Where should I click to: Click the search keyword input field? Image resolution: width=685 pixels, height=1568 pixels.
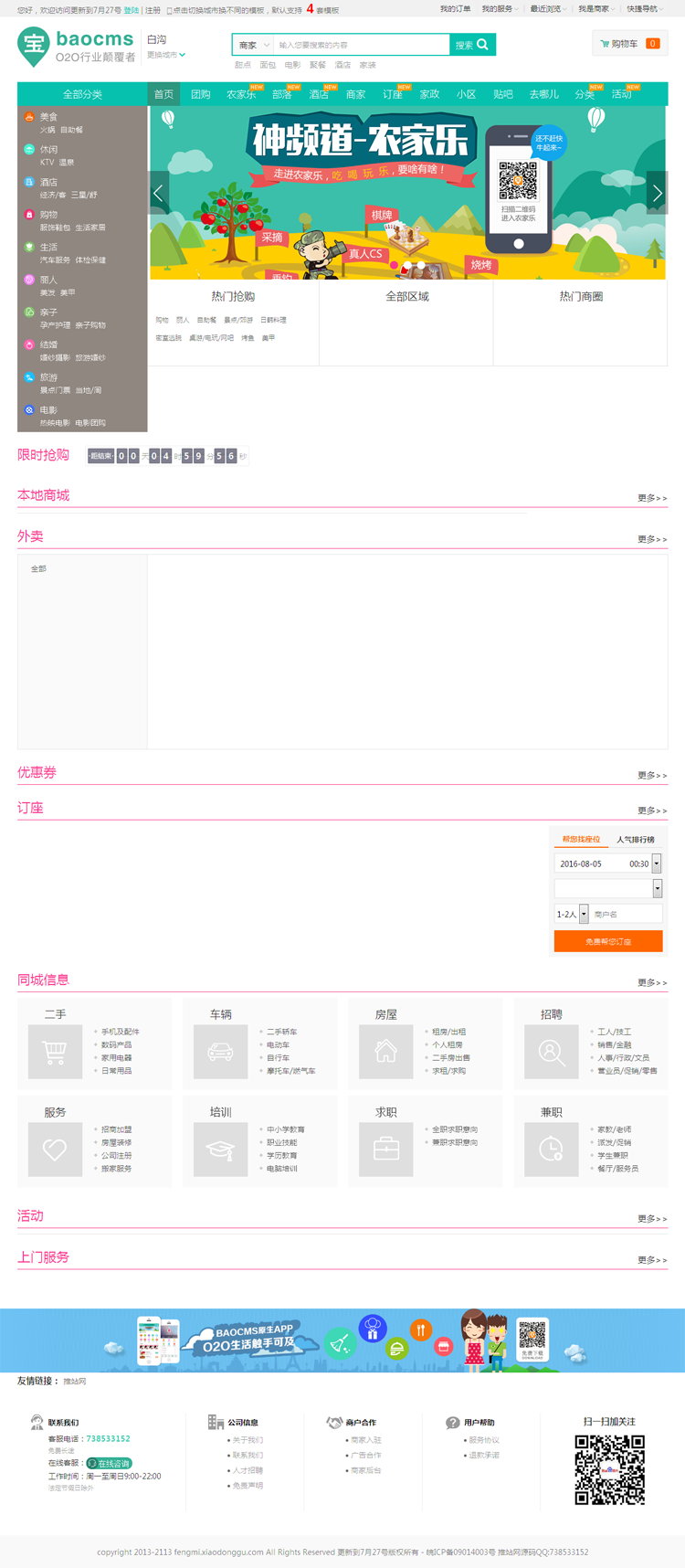(362, 45)
